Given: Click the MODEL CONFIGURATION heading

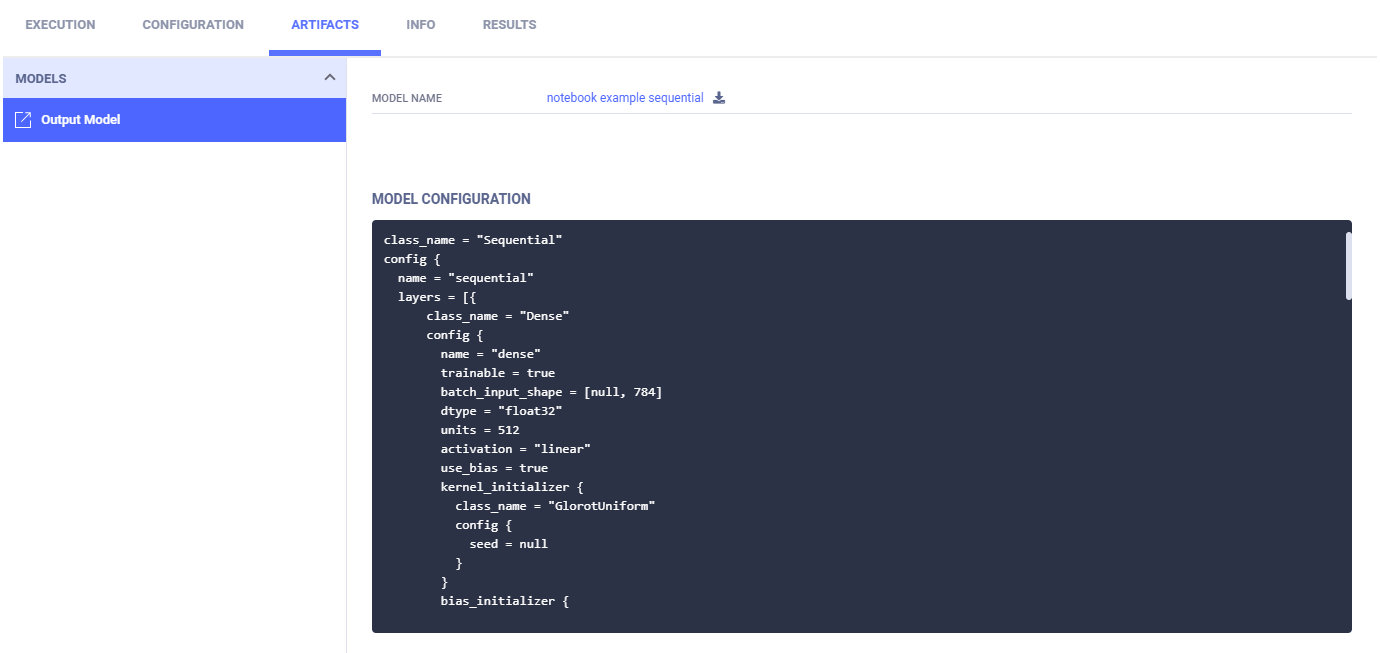Looking at the screenshot, I should (451, 199).
